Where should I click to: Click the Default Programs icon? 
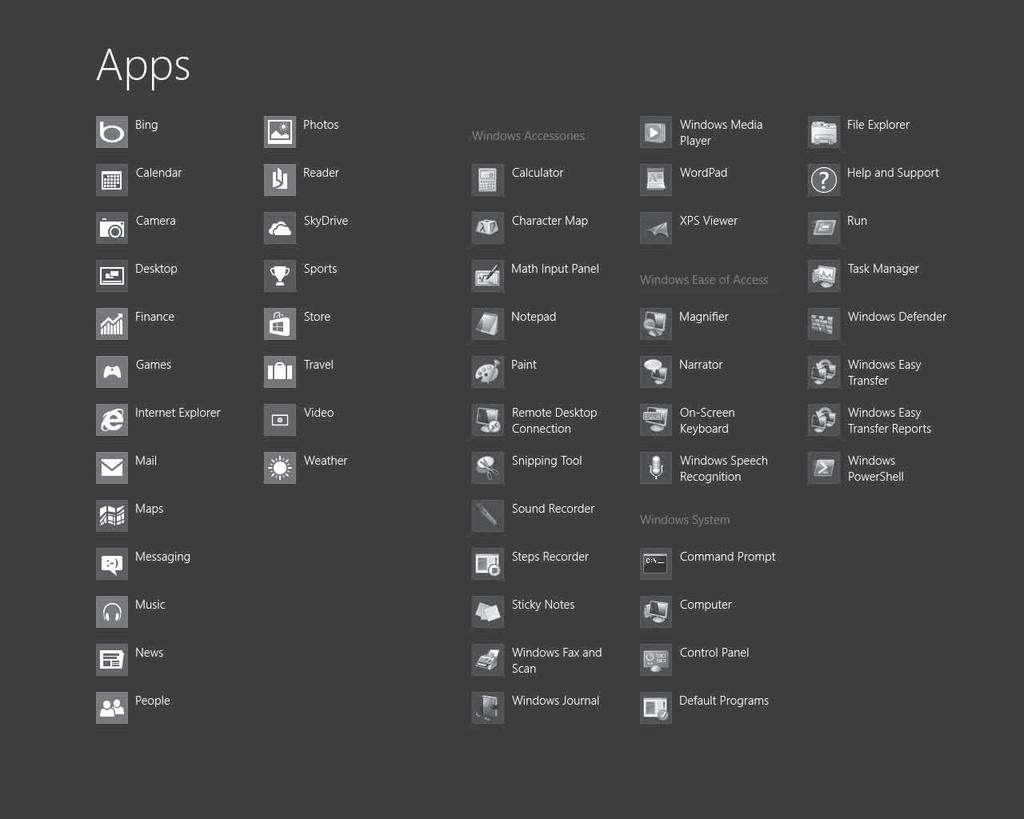coord(656,708)
